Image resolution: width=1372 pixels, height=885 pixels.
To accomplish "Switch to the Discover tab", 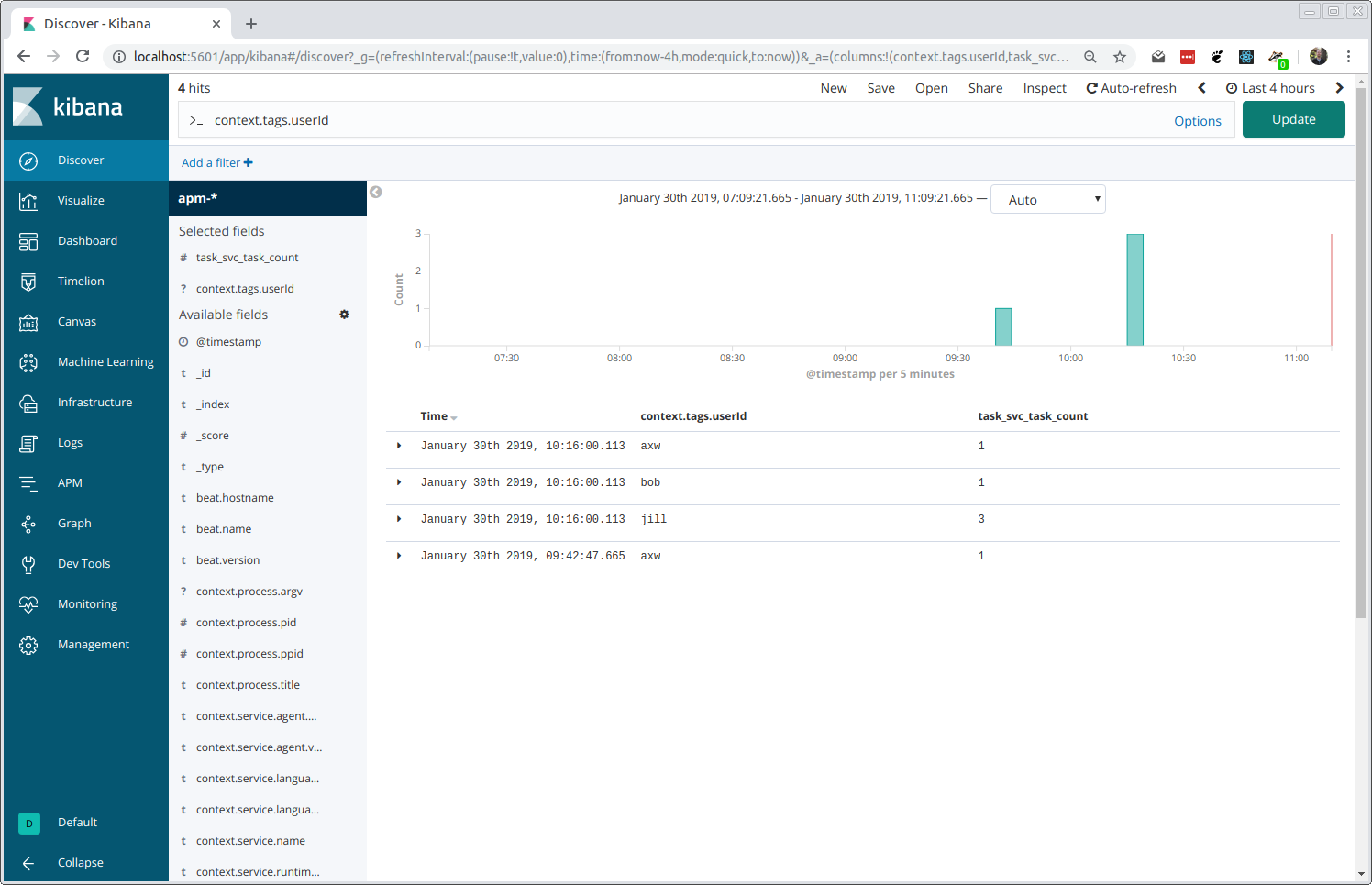I will [x=120, y=23].
